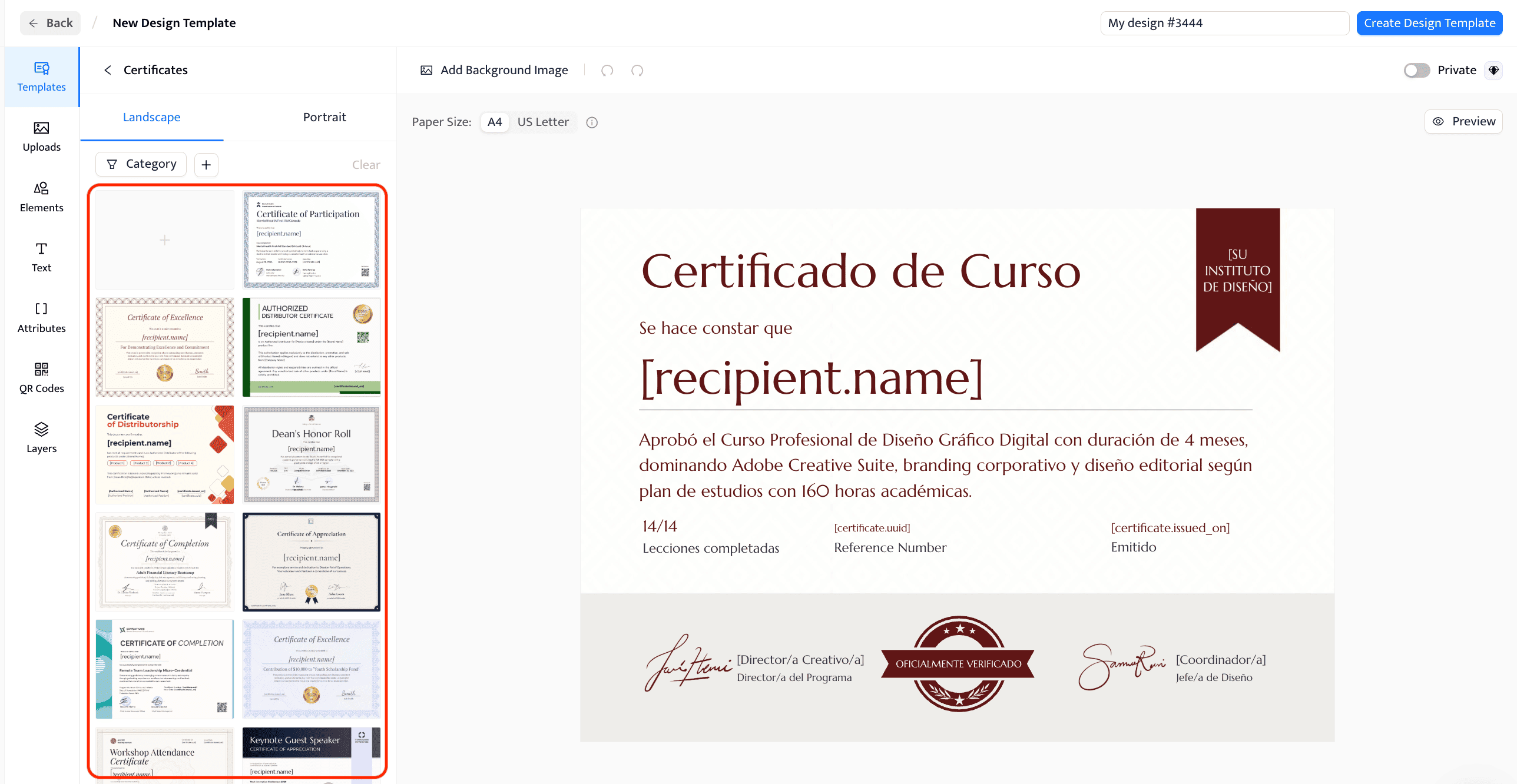Click the [certificate.issued_on] attribute text
The image size is (1517, 784).
tap(1170, 528)
